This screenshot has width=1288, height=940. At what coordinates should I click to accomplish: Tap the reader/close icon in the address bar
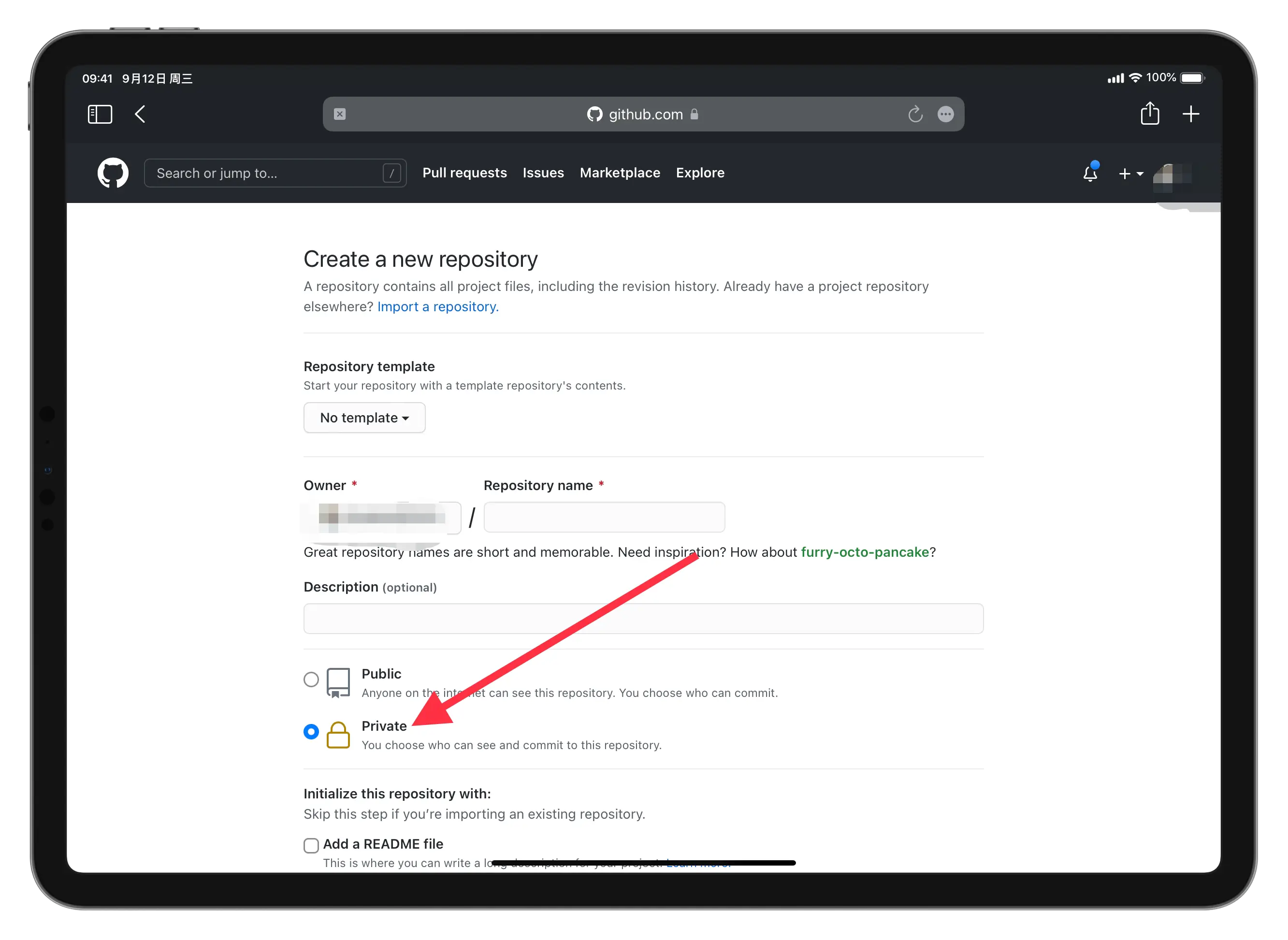tap(340, 115)
